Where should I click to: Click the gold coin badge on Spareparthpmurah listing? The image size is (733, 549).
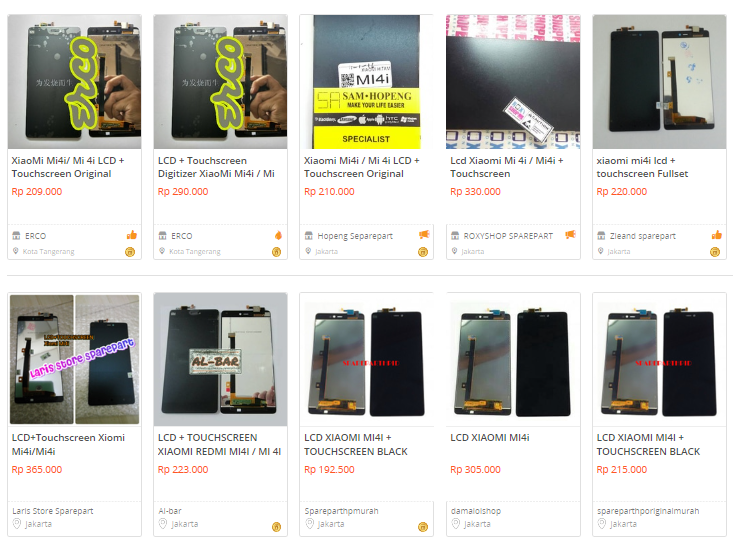coord(423,527)
